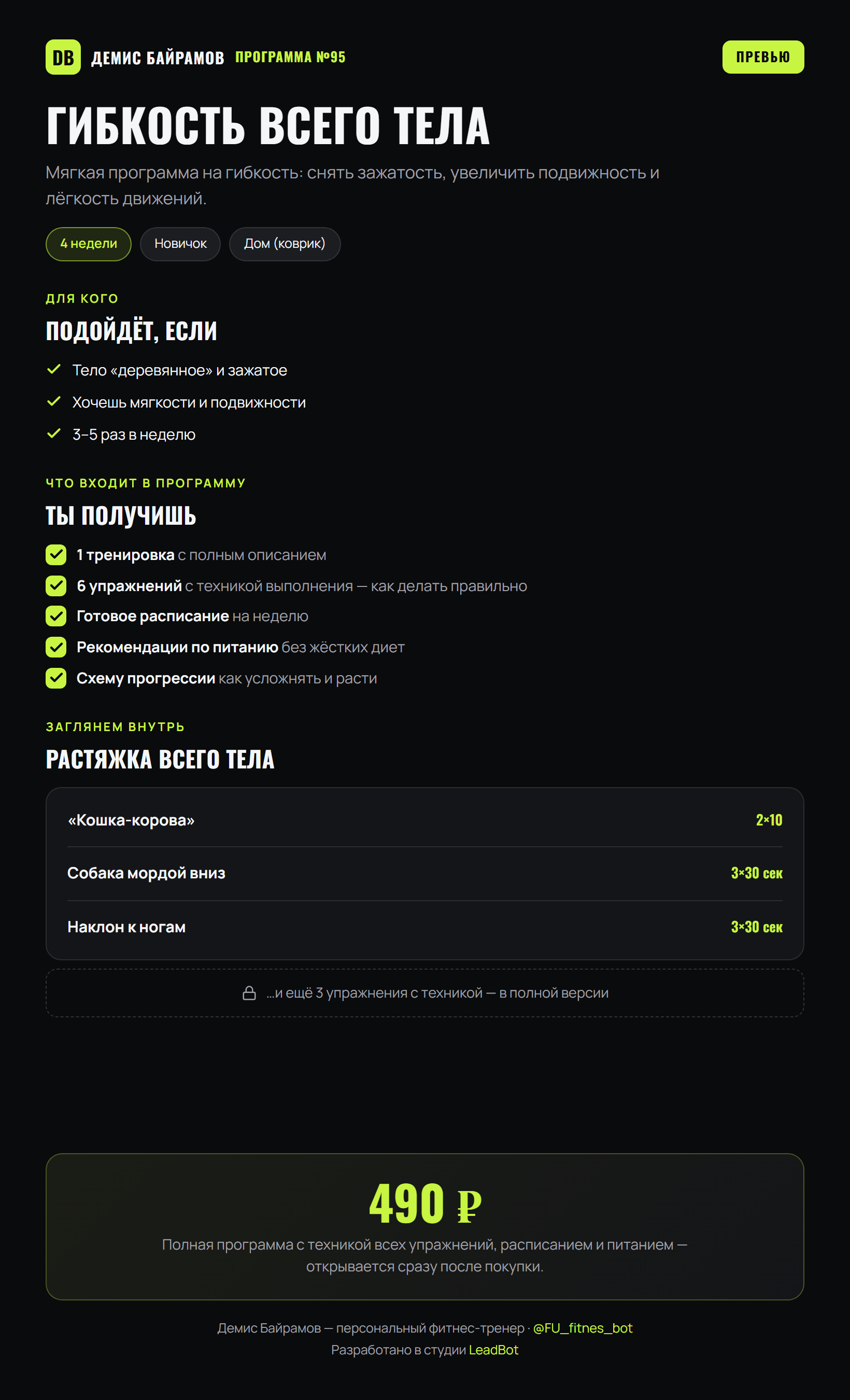Open the @FU_fitnes_bot link

583,1328
